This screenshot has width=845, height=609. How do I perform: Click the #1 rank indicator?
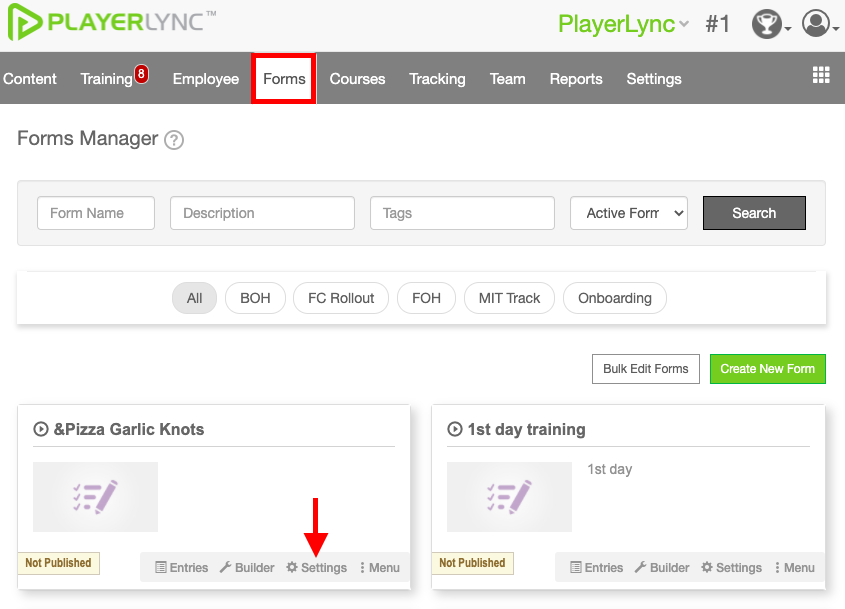pyautogui.click(x=718, y=24)
